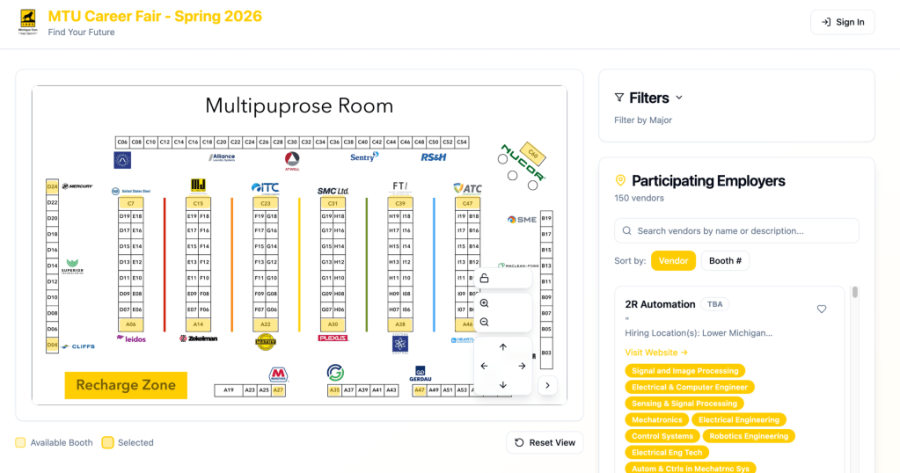Click the RS&H logo on map
900x473 pixels.
tap(433, 157)
